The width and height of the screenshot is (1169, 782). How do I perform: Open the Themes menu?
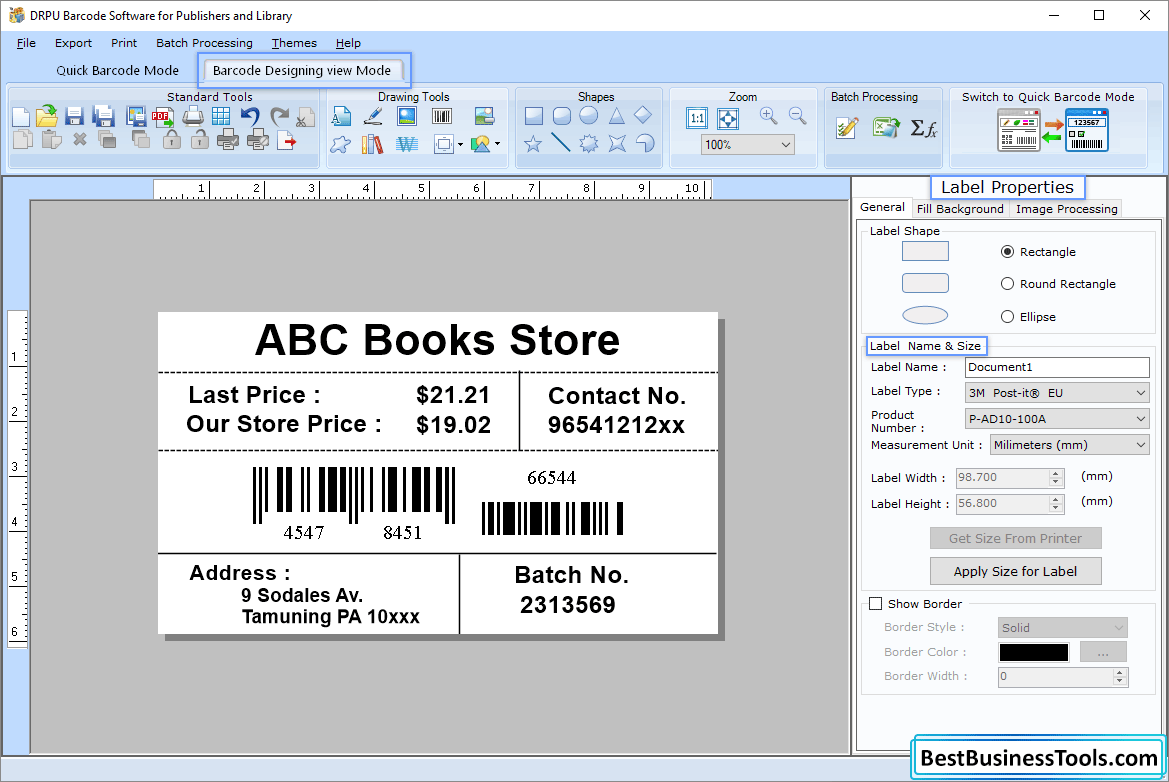pyautogui.click(x=294, y=43)
